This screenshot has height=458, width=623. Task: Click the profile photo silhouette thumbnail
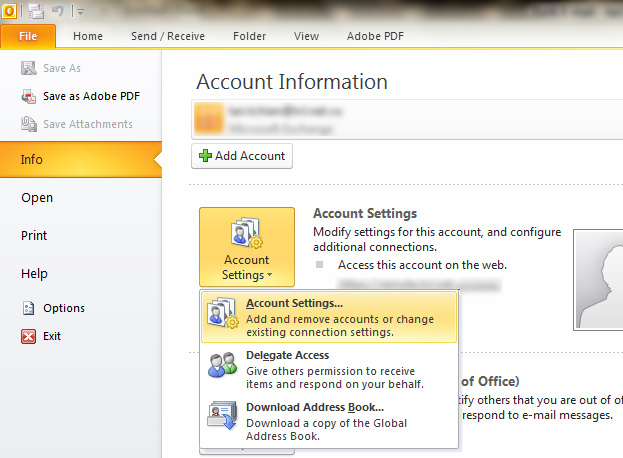point(598,280)
